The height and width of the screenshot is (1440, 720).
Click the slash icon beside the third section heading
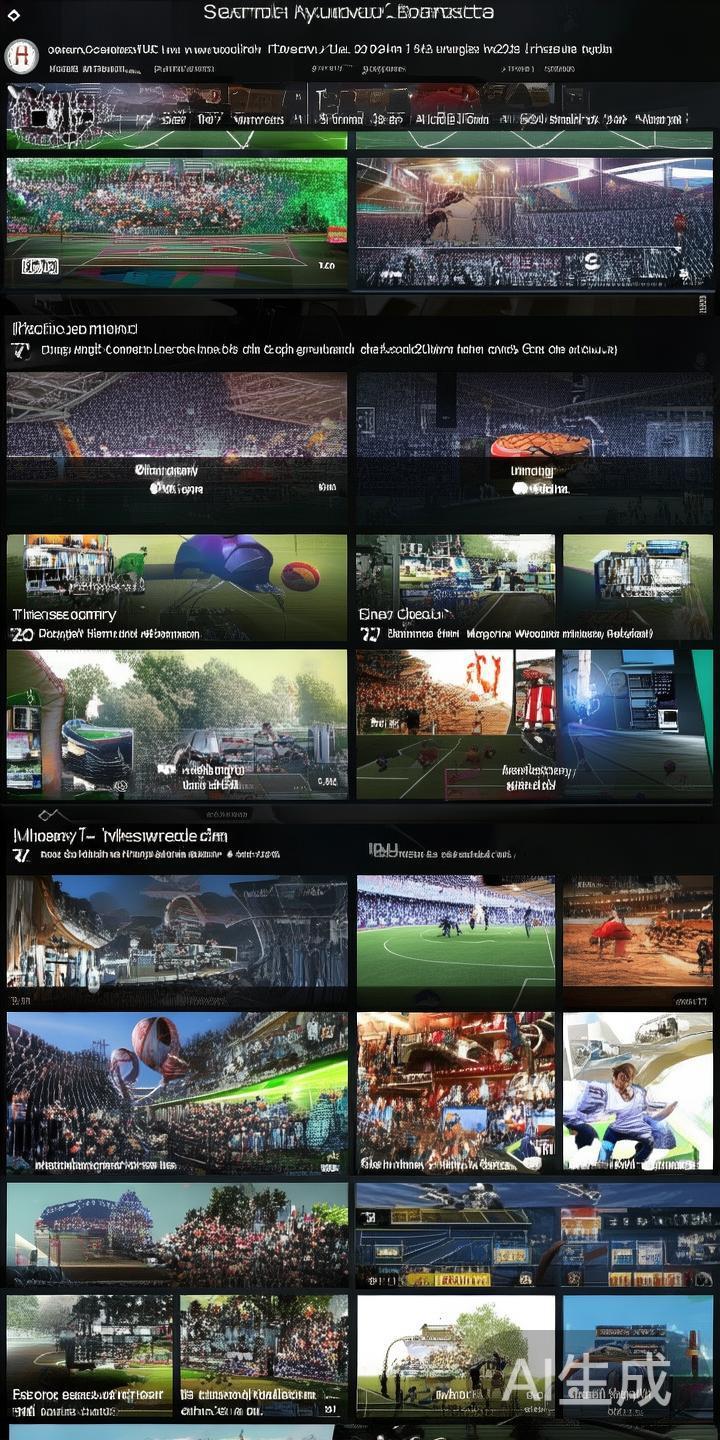[19, 855]
